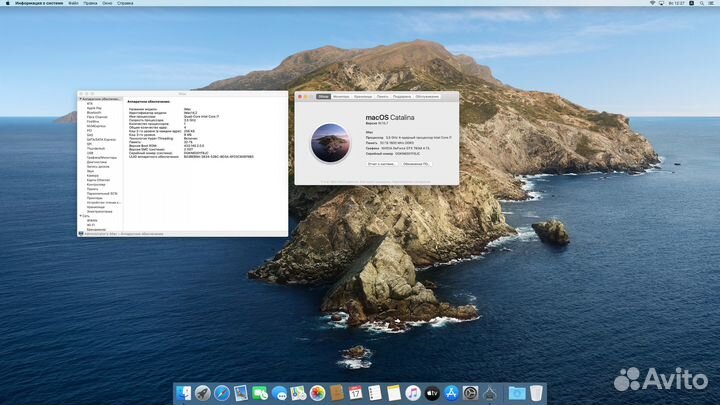Click the macOS Catalina round logo image
Image resolution: width=720 pixels, height=405 pixels.
(330, 143)
